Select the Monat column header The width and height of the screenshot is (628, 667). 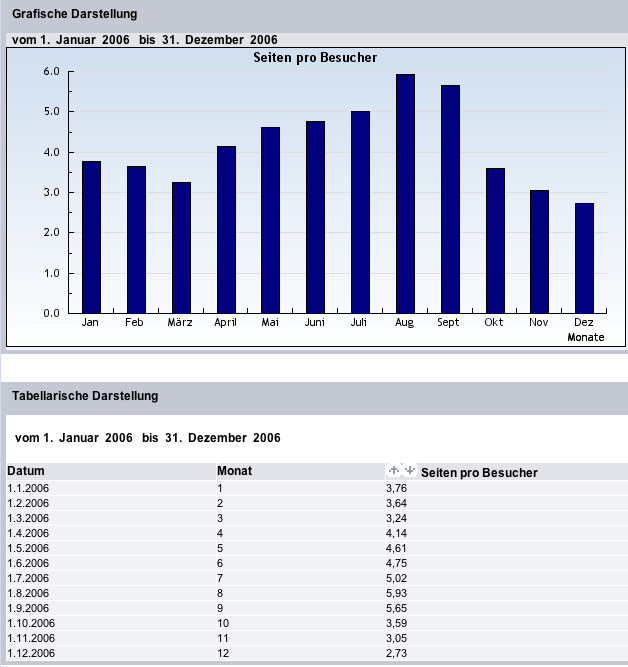234,472
